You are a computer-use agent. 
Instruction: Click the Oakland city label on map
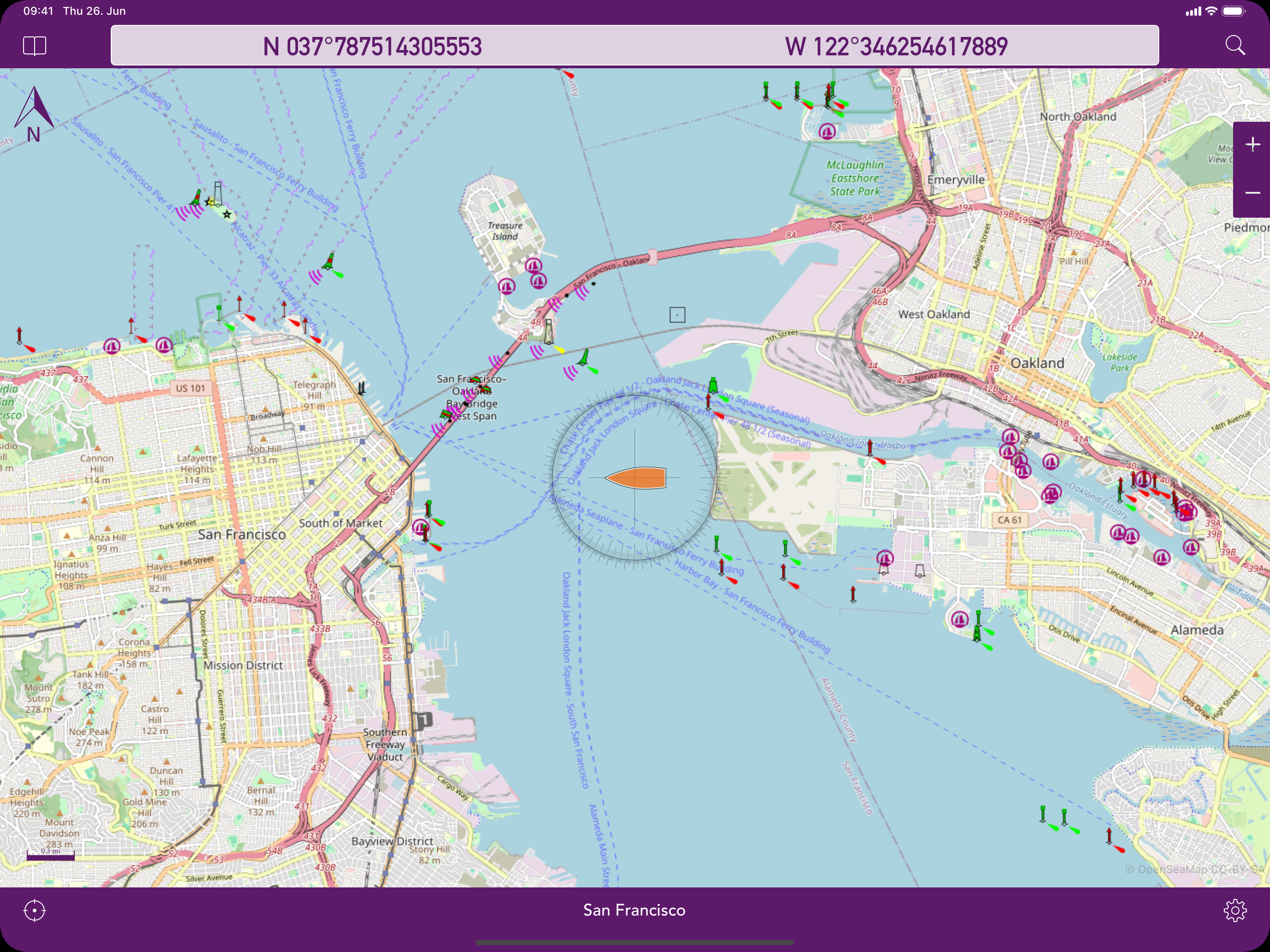pyautogui.click(x=1037, y=363)
